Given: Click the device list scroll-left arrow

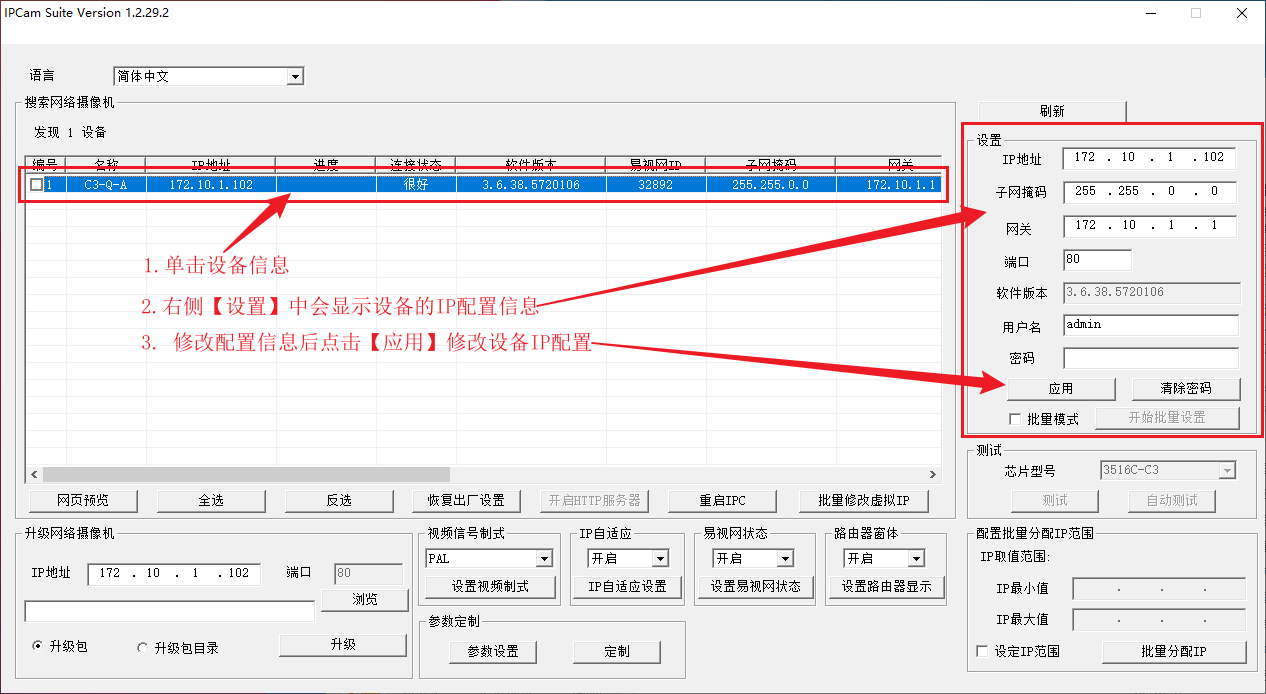Looking at the screenshot, I should 33,474.
